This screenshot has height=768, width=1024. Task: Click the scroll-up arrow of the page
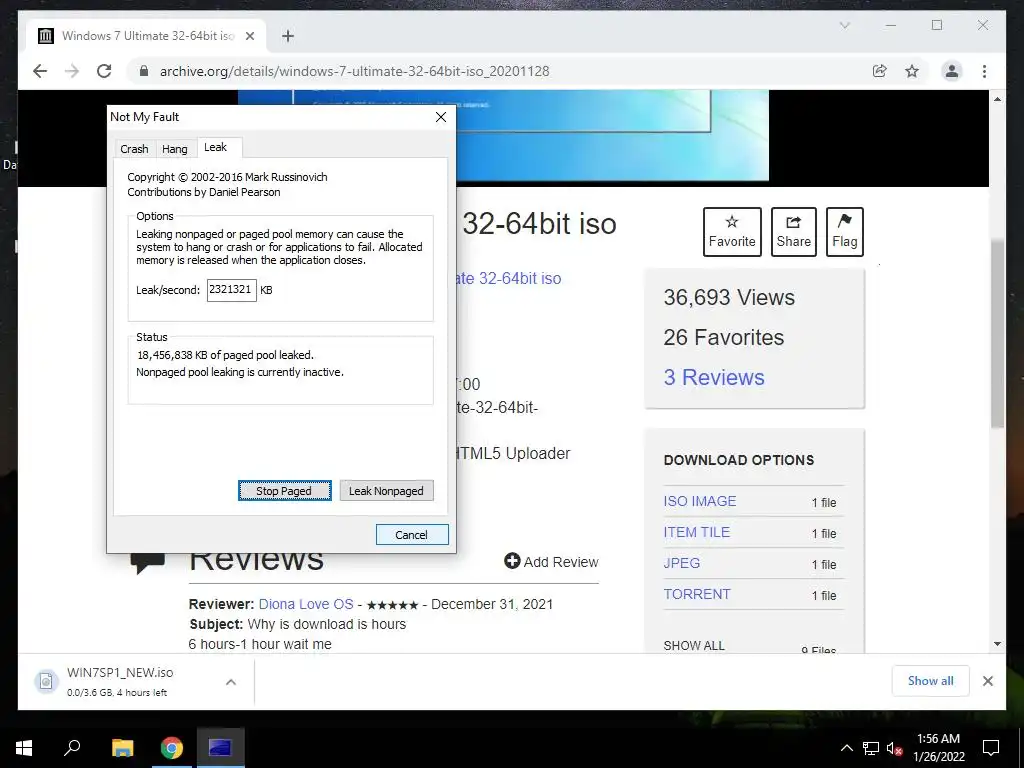997,99
